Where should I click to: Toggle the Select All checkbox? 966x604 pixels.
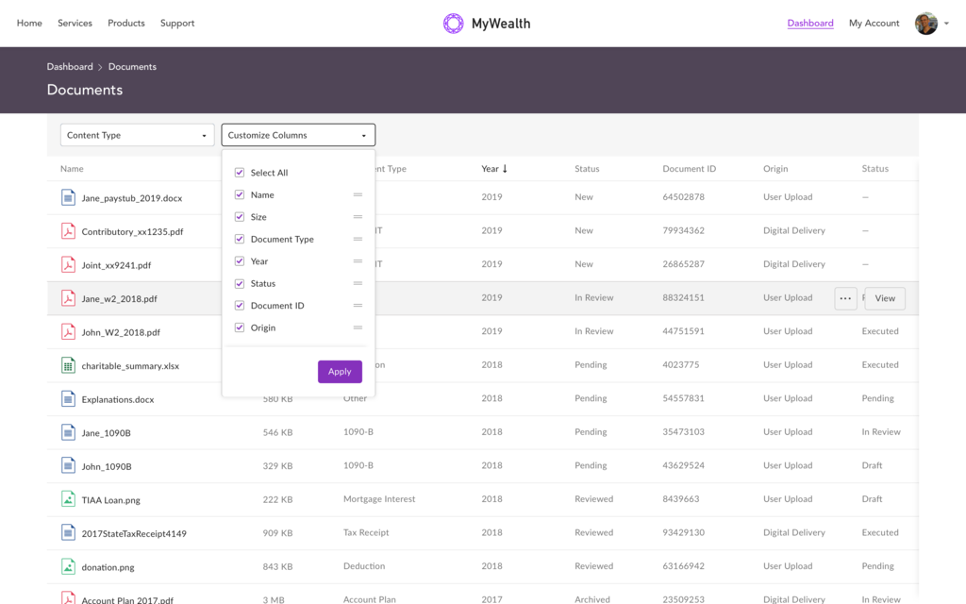(x=240, y=173)
